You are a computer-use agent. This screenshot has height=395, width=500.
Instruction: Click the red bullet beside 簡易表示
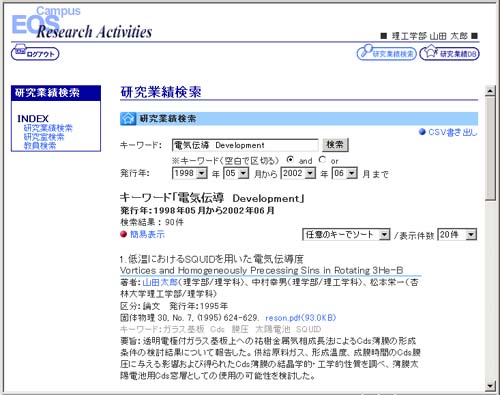point(124,234)
